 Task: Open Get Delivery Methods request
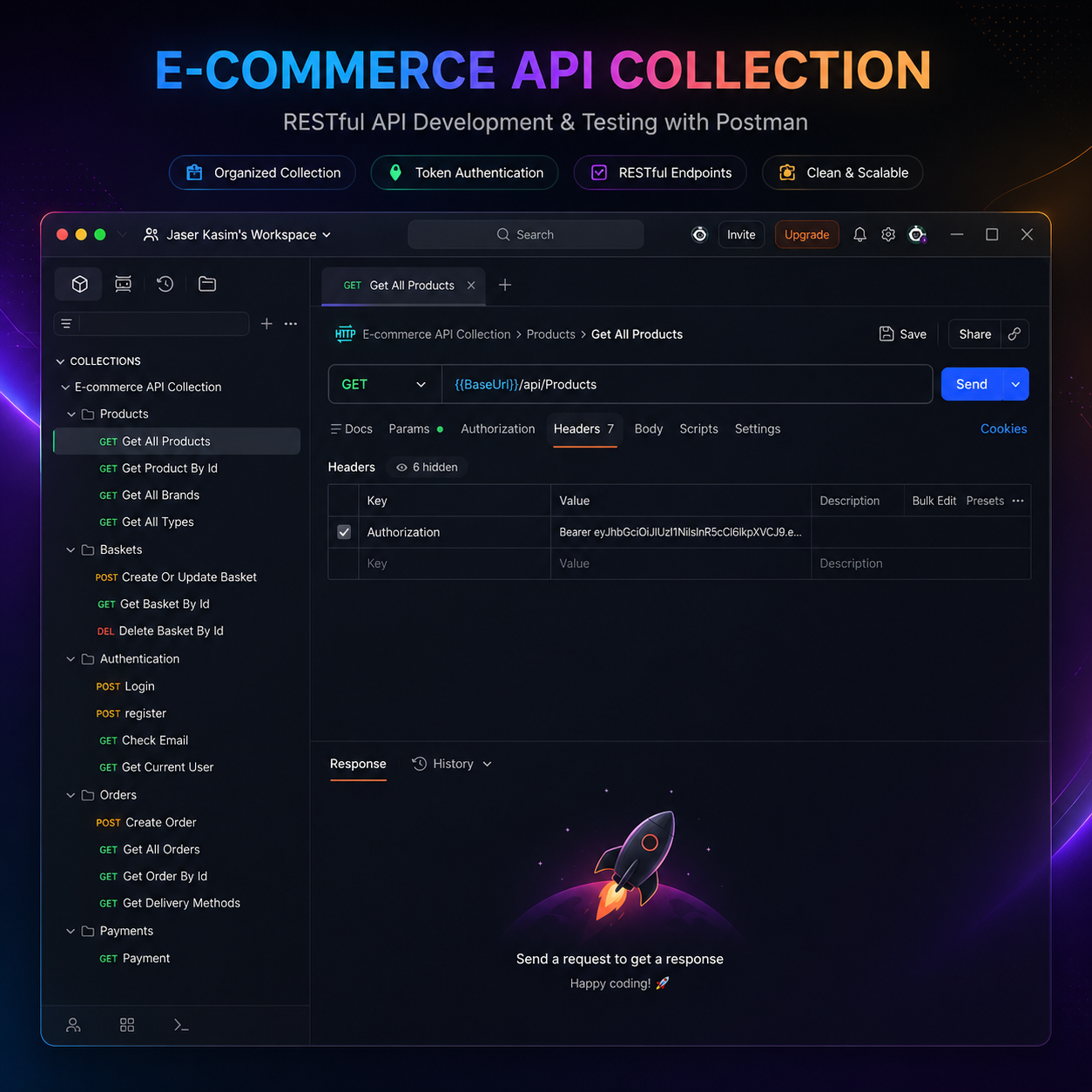177,903
